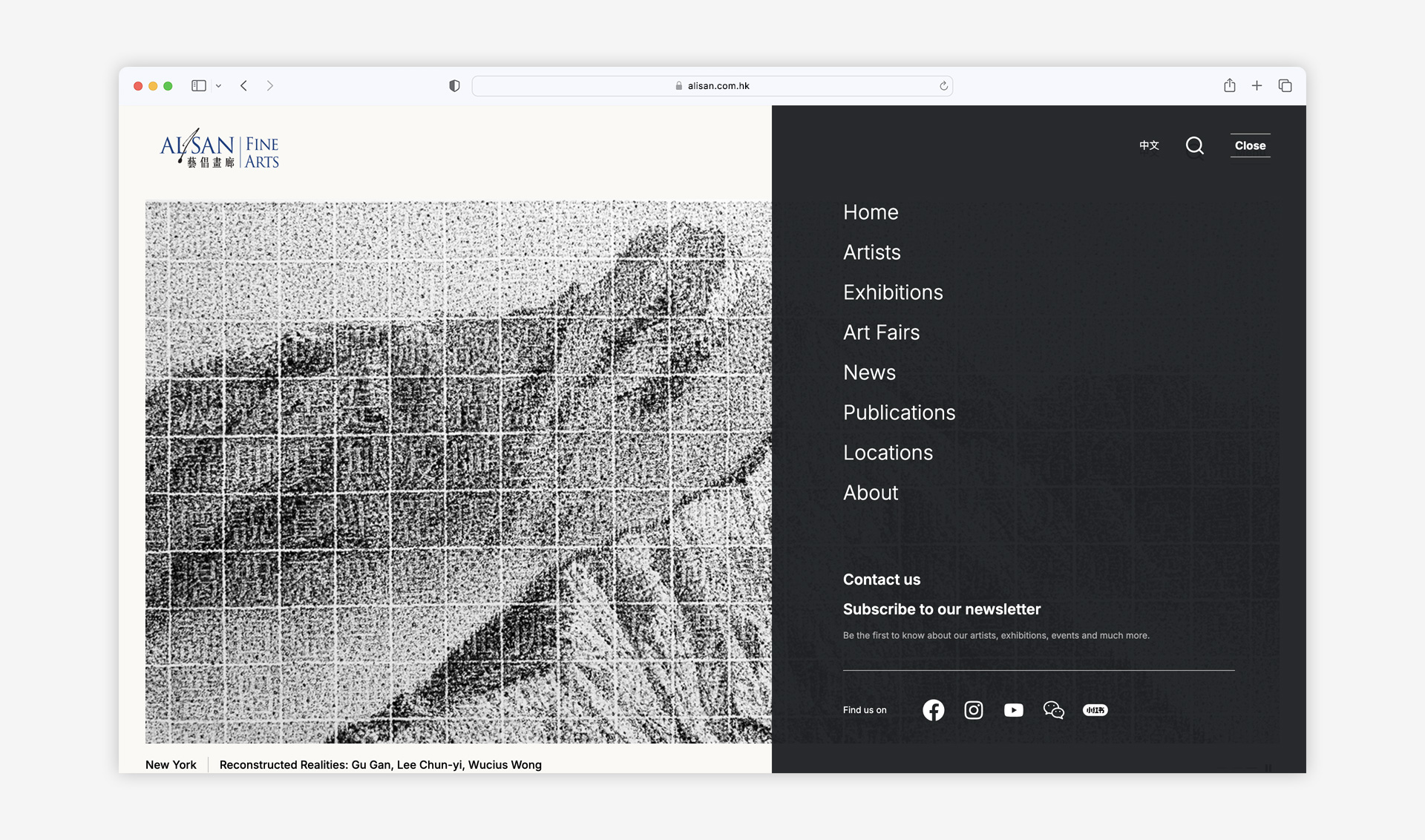Click the exhibition artwork hero image
This screenshot has width=1425, height=840.
(x=458, y=472)
